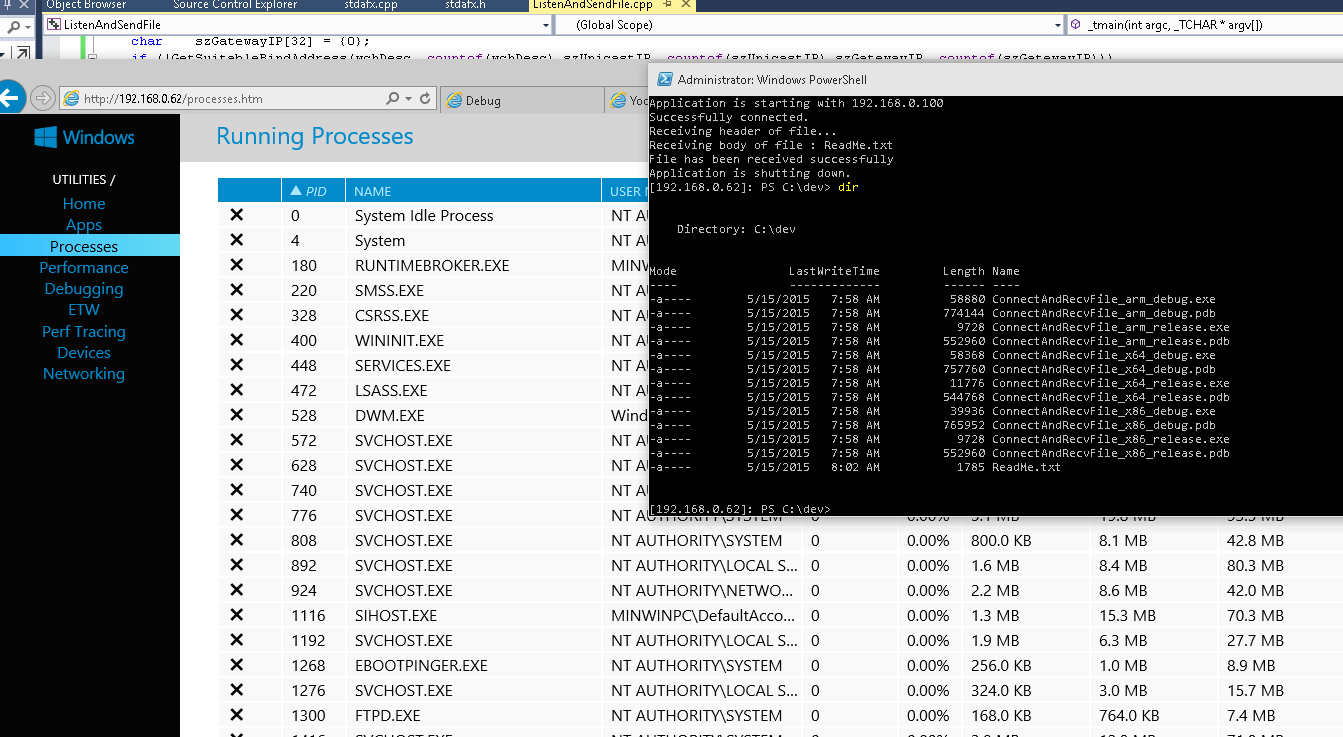Image resolution: width=1343 pixels, height=737 pixels.
Task: Open the Source Control Explorer tab
Action: (234, 5)
